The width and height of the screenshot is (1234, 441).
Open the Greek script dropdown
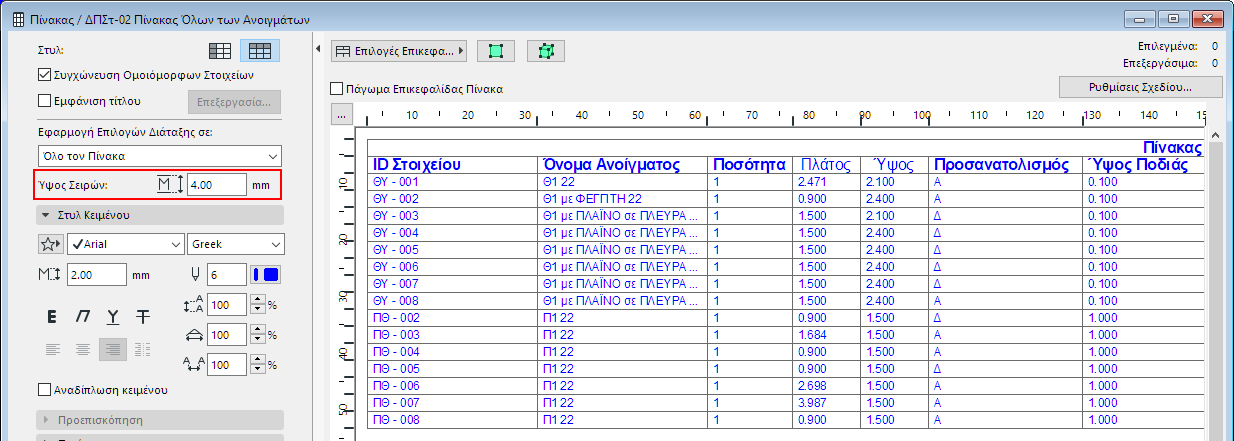[x=236, y=244]
